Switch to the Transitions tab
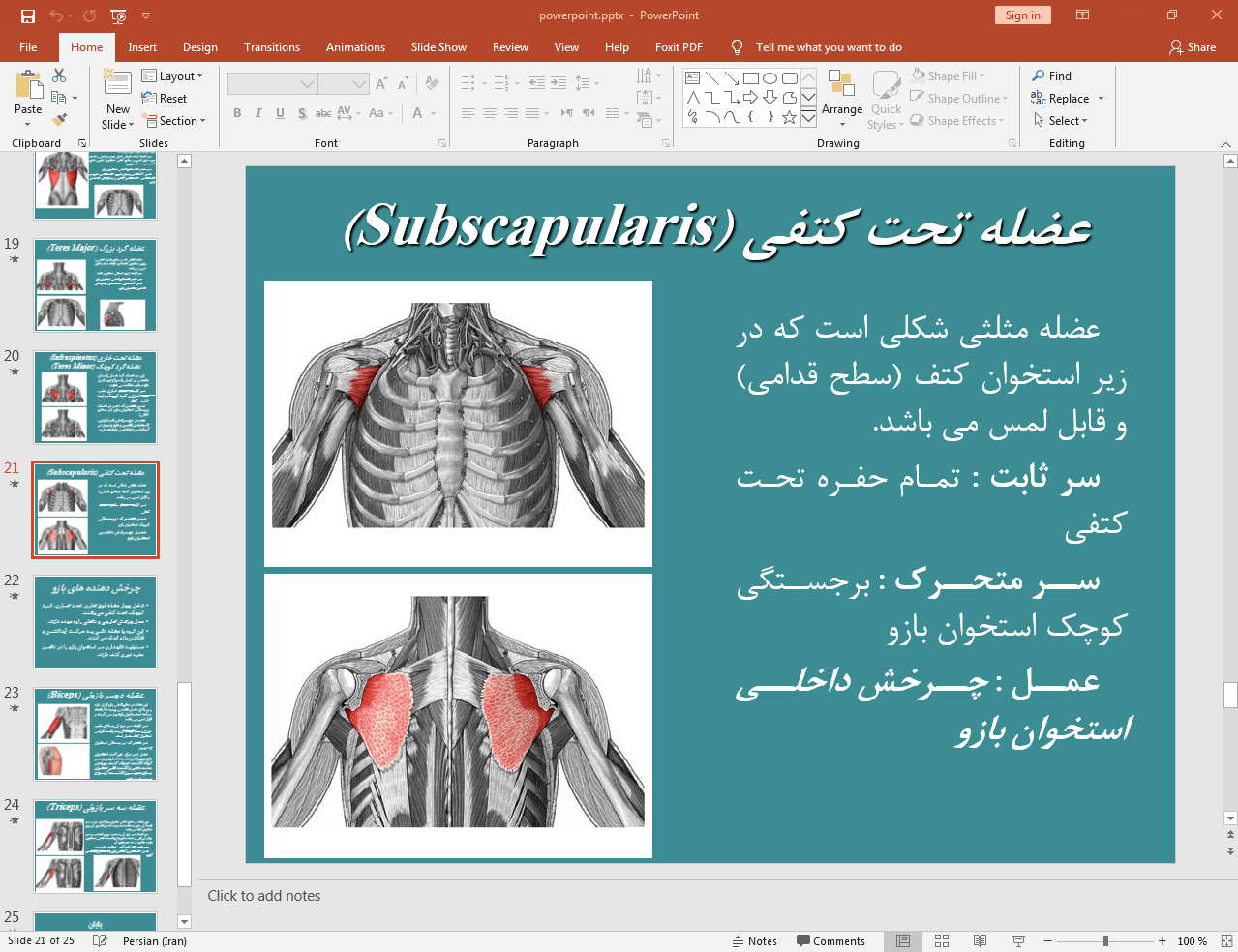This screenshot has width=1238, height=952. pos(272,46)
